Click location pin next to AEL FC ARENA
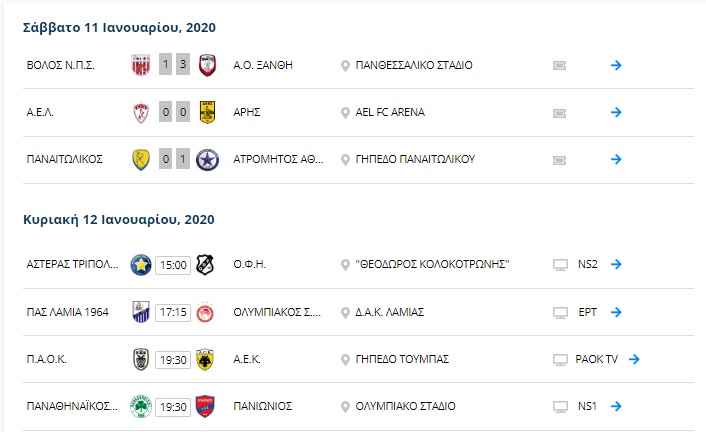The image size is (706, 432). pos(345,113)
